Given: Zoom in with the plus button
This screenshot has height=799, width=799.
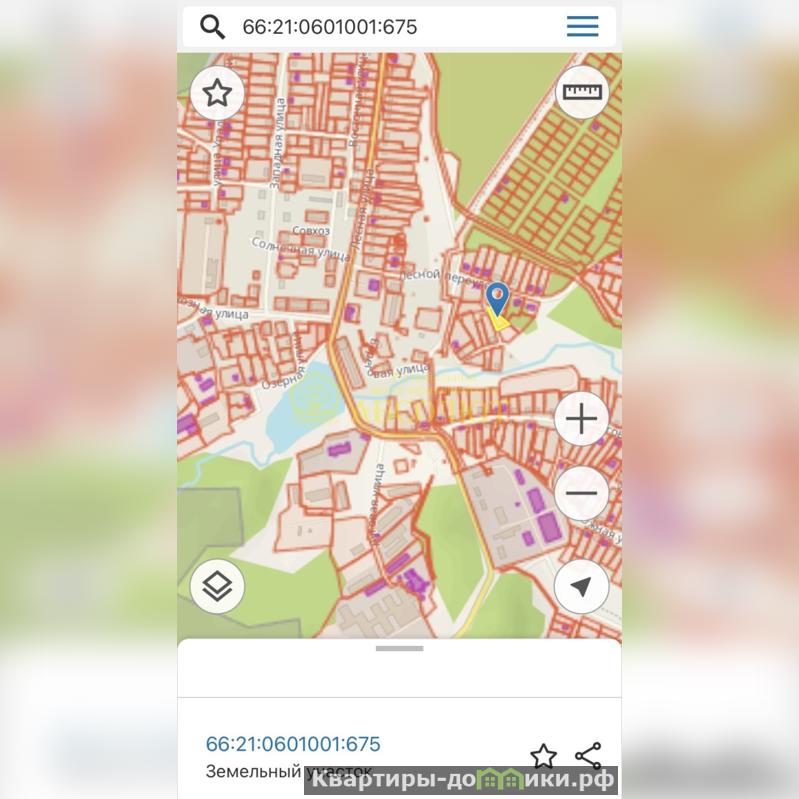Looking at the screenshot, I should pos(581,419).
